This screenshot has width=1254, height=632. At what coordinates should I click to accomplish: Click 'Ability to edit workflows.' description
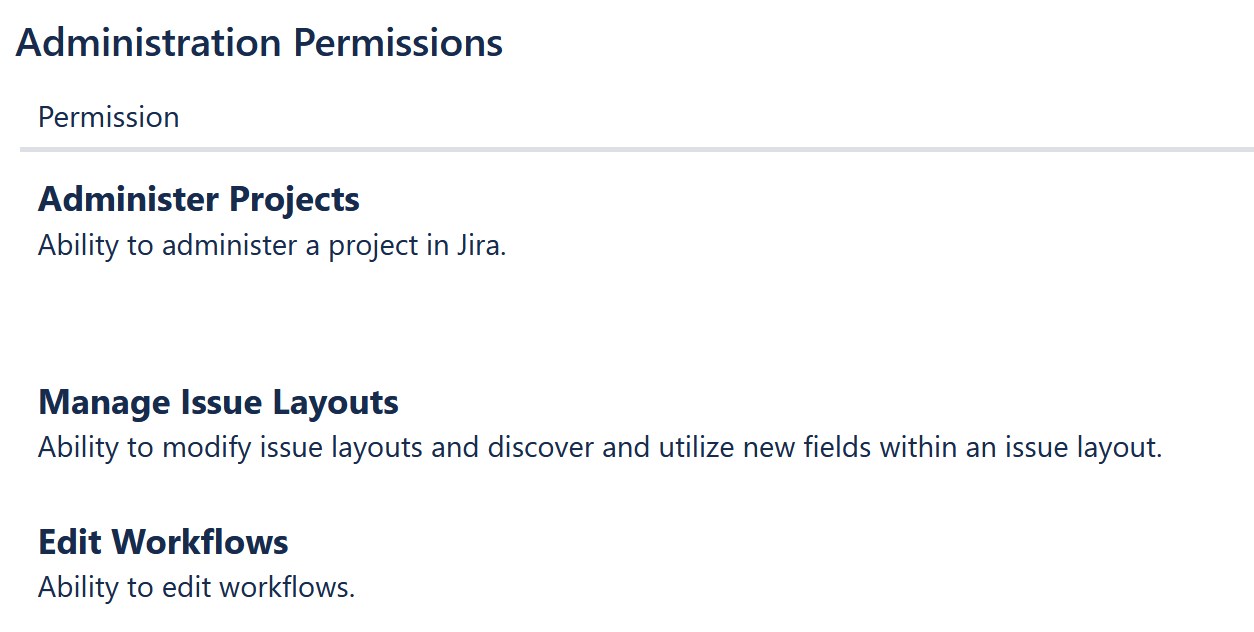coord(196,587)
